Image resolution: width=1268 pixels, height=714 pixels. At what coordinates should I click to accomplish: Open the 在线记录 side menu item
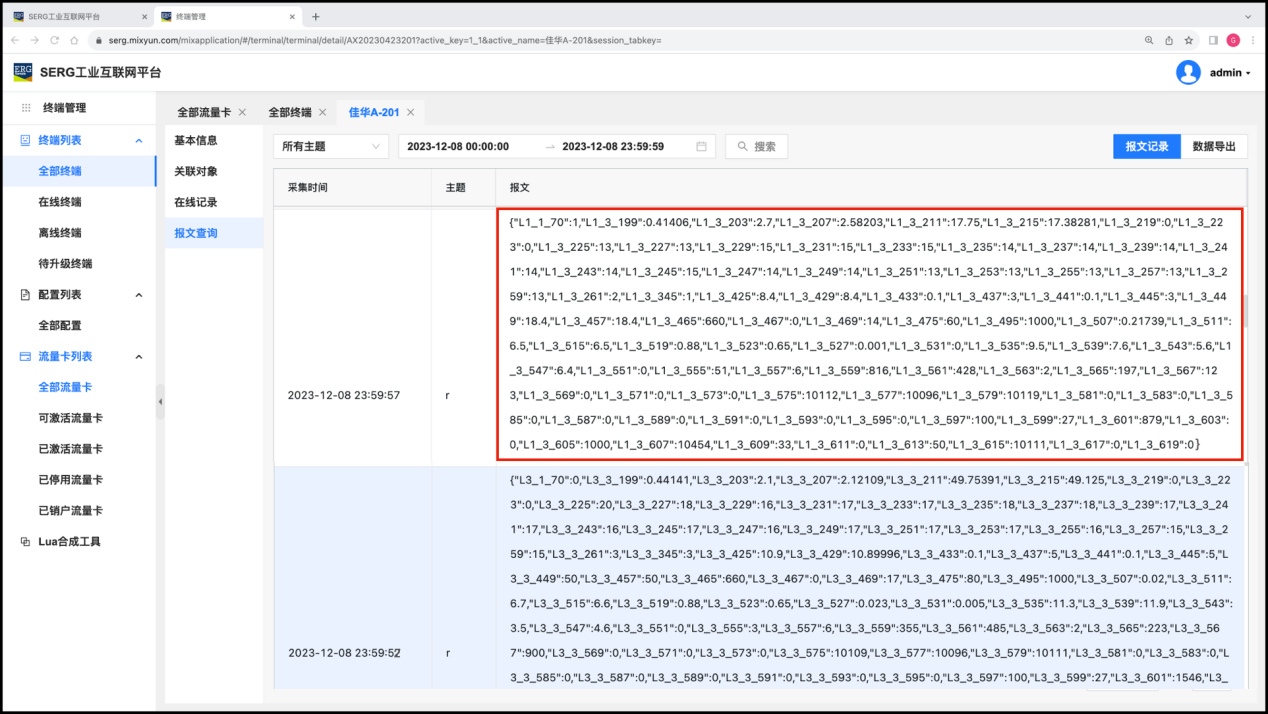(x=196, y=202)
